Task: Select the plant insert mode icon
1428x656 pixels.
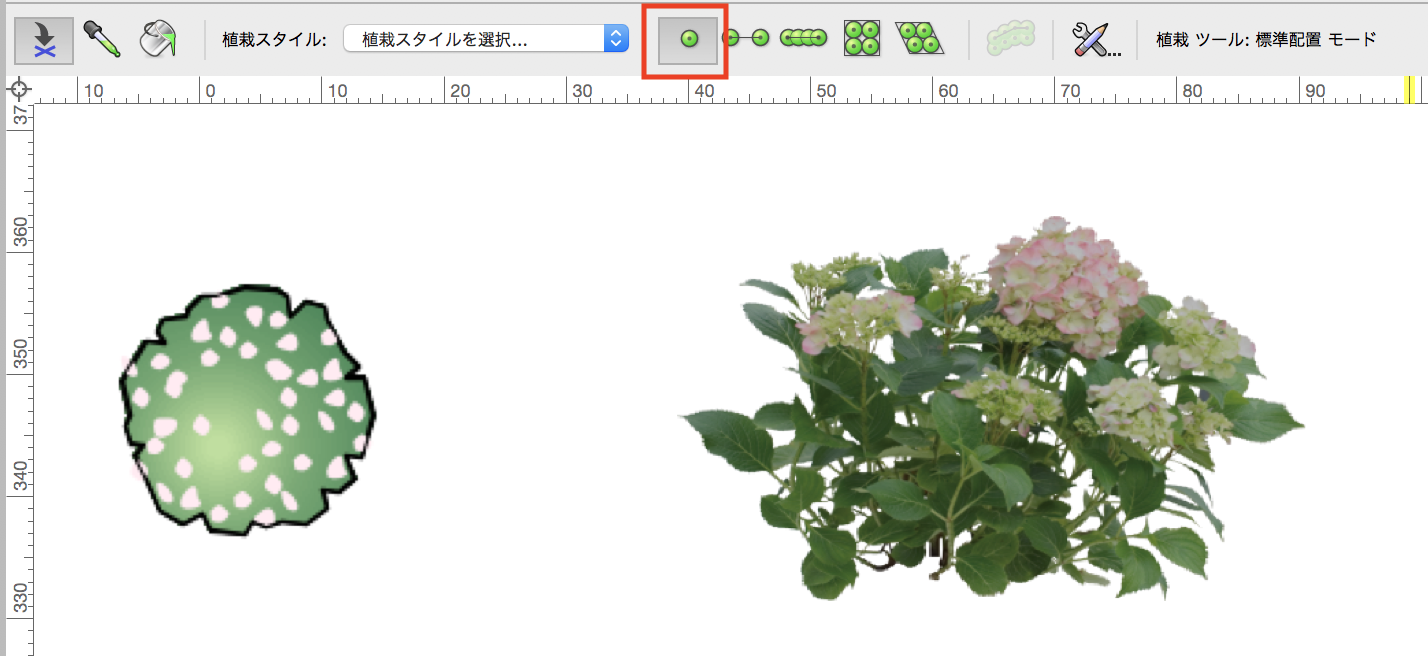Action: (x=43, y=40)
